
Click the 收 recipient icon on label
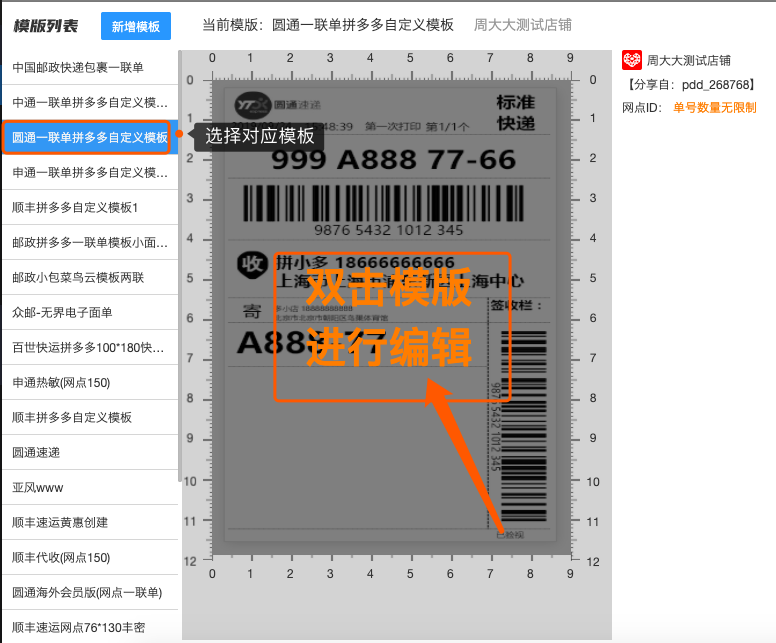tap(250, 264)
